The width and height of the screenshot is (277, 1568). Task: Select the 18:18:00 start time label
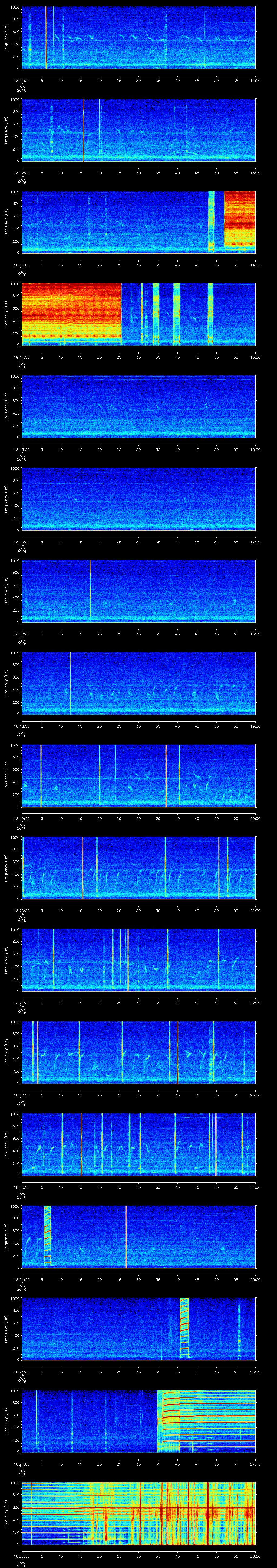tap(21, 726)
